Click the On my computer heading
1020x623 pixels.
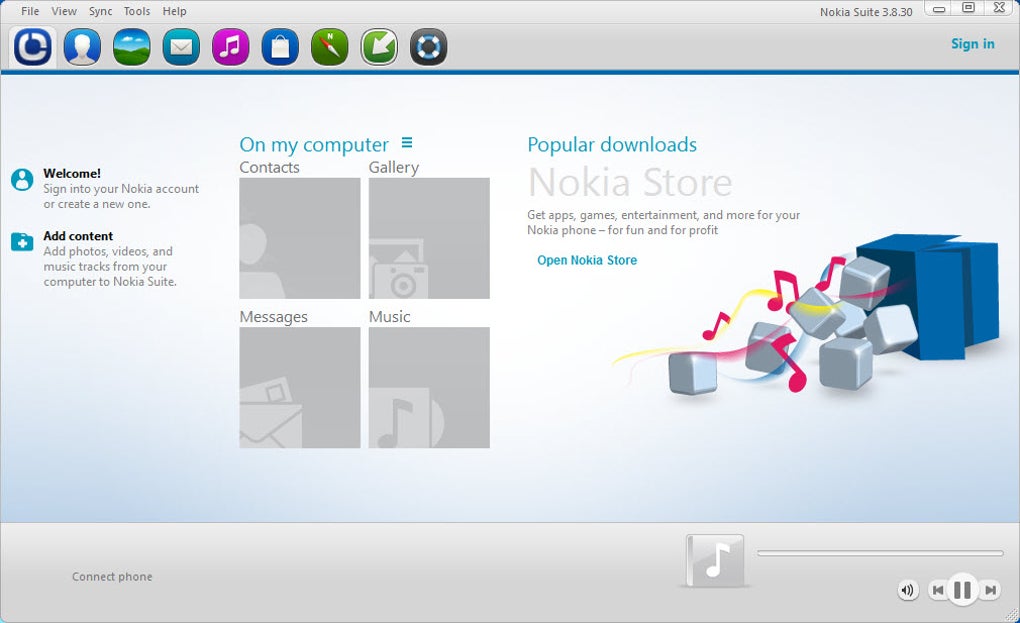(314, 144)
